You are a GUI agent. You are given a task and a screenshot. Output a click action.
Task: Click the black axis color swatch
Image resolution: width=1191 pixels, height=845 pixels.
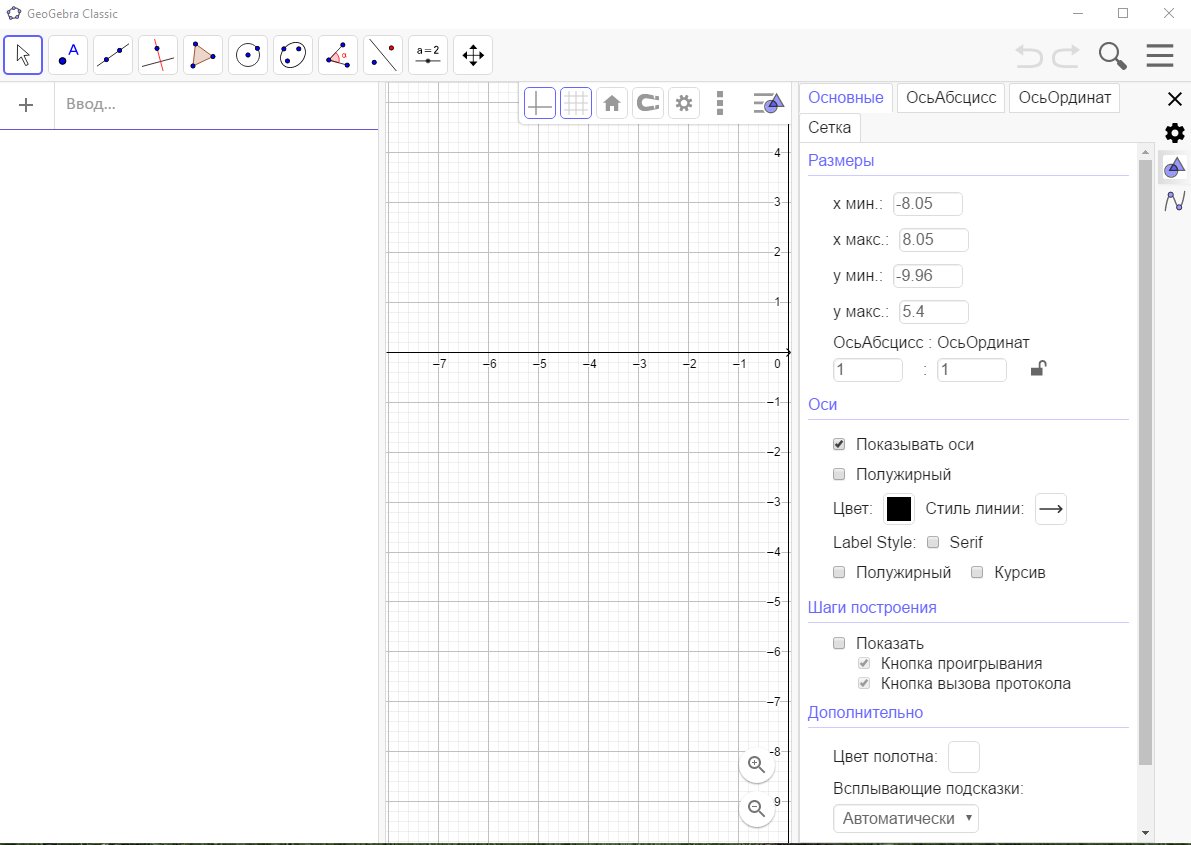899,509
